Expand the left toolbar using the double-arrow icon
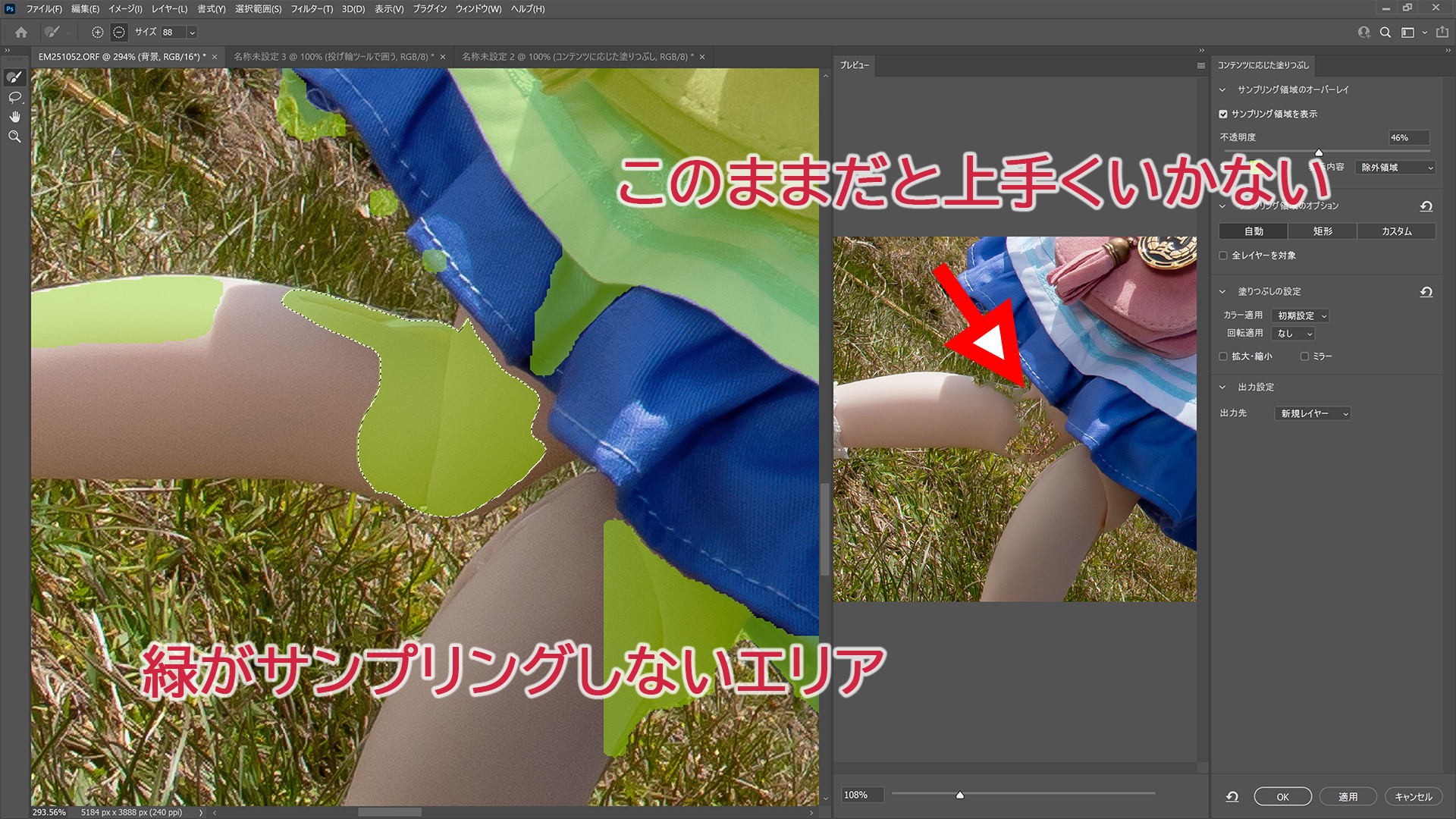The image size is (1456, 819). (x=8, y=50)
